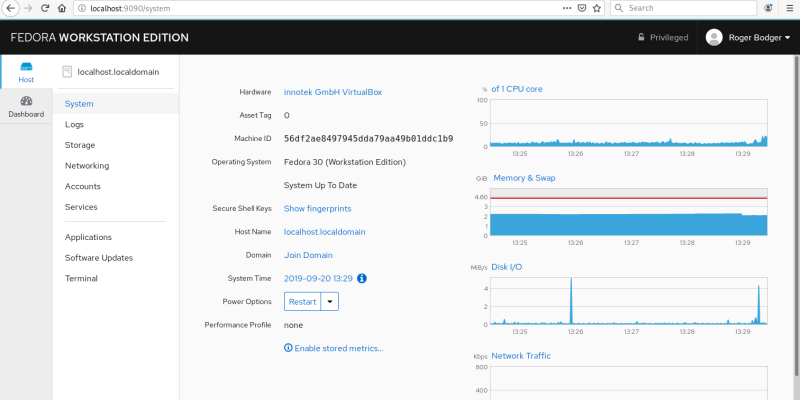Click the system time info icon
The width and height of the screenshot is (800, 400).
(362, 278)
